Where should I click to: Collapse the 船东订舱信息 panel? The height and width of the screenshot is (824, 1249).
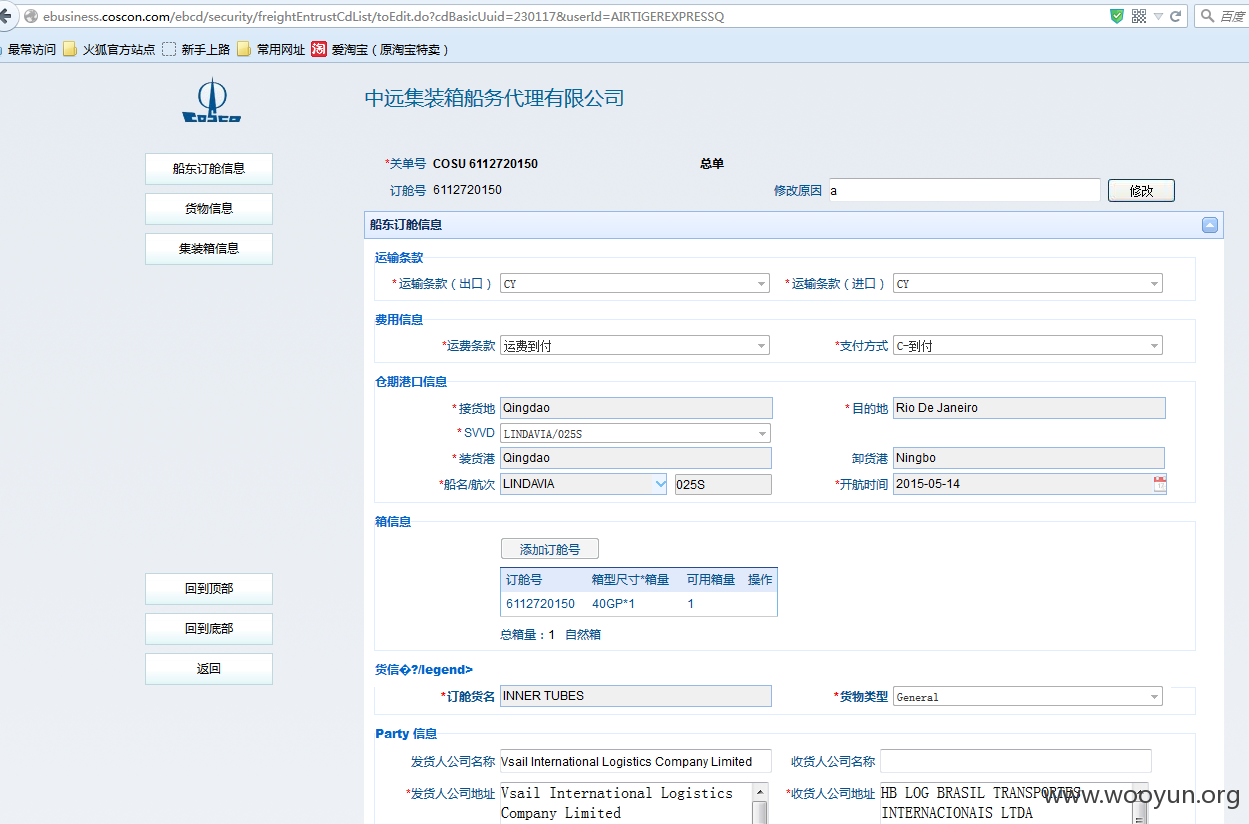pos(1210,225)
